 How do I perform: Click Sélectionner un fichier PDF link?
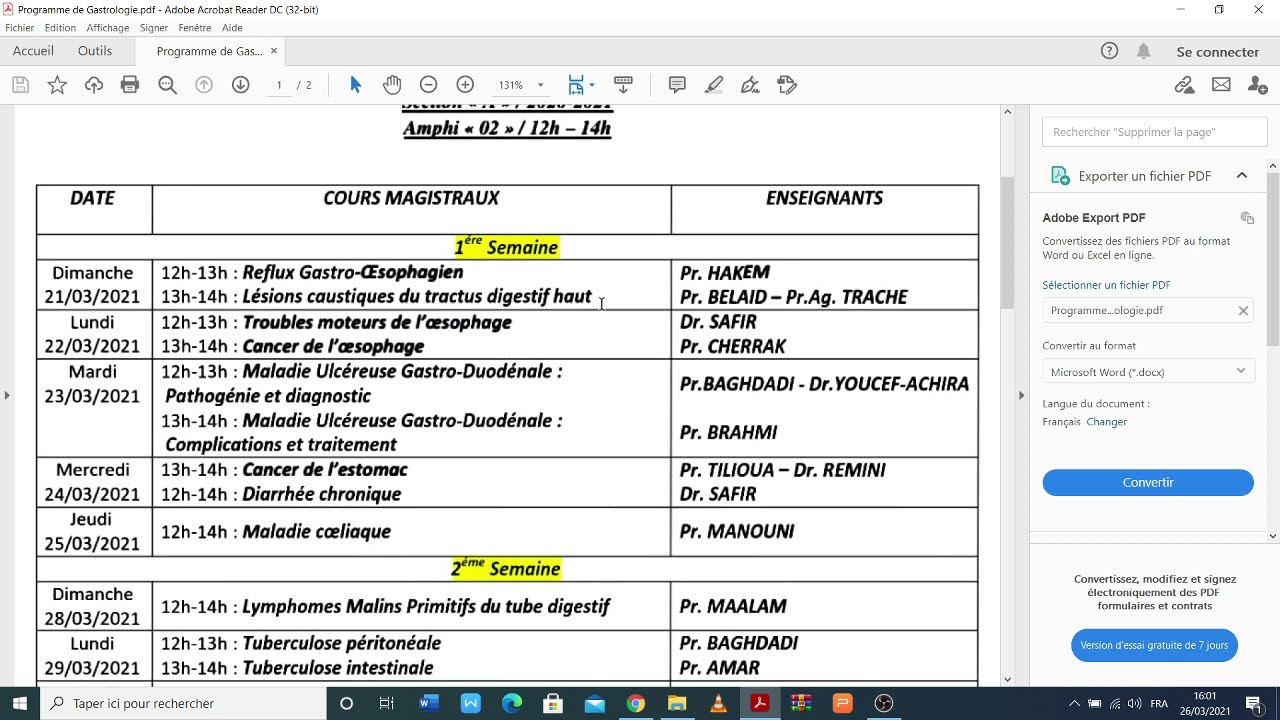coord(1106,285)
